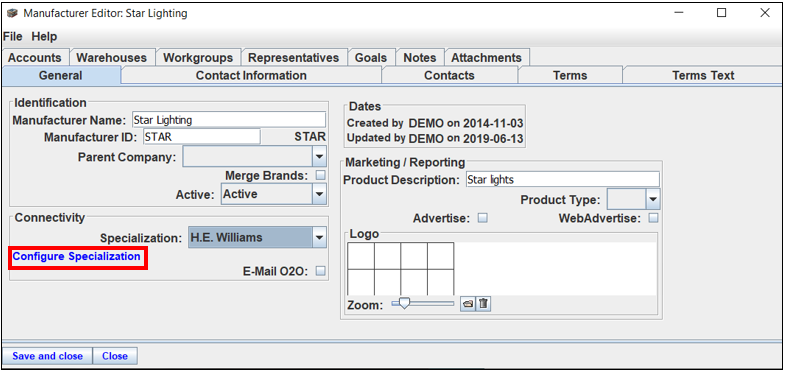Open the Help menu

pyautogui.click(x=44, y=37)
